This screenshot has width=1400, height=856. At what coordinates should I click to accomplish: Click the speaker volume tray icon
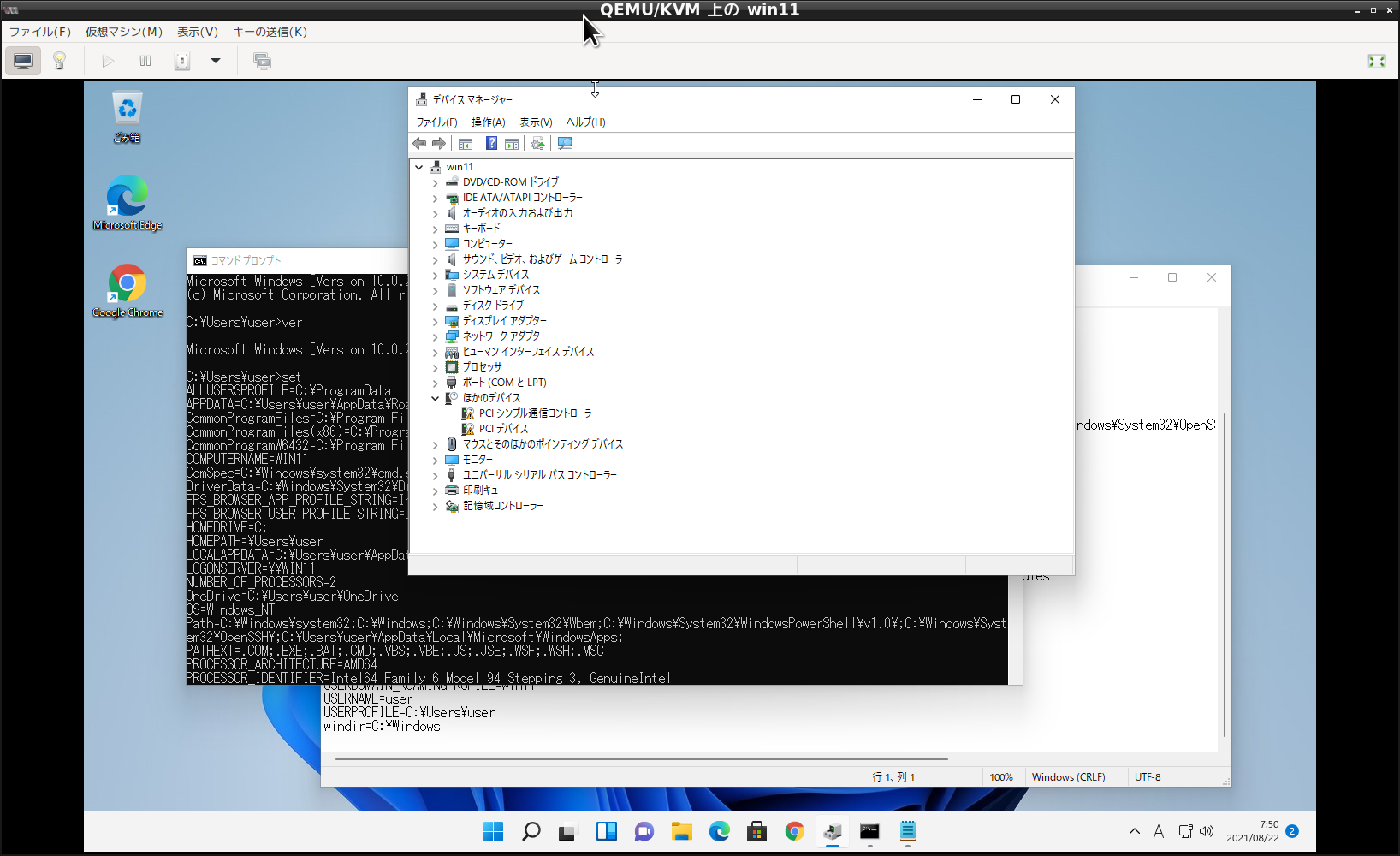click(x=1207, y=831)
